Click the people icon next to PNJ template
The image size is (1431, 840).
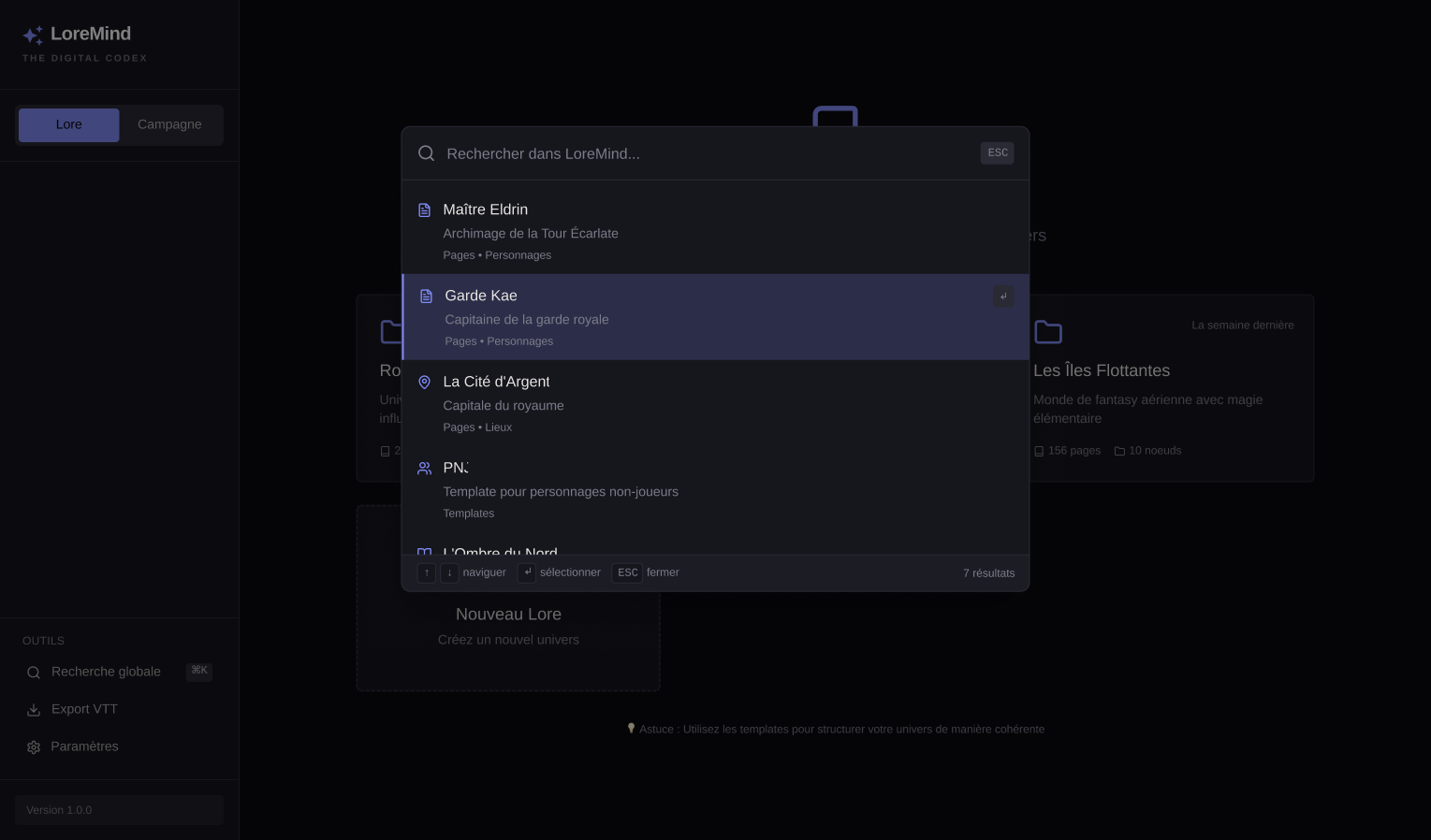click(424, 469)
